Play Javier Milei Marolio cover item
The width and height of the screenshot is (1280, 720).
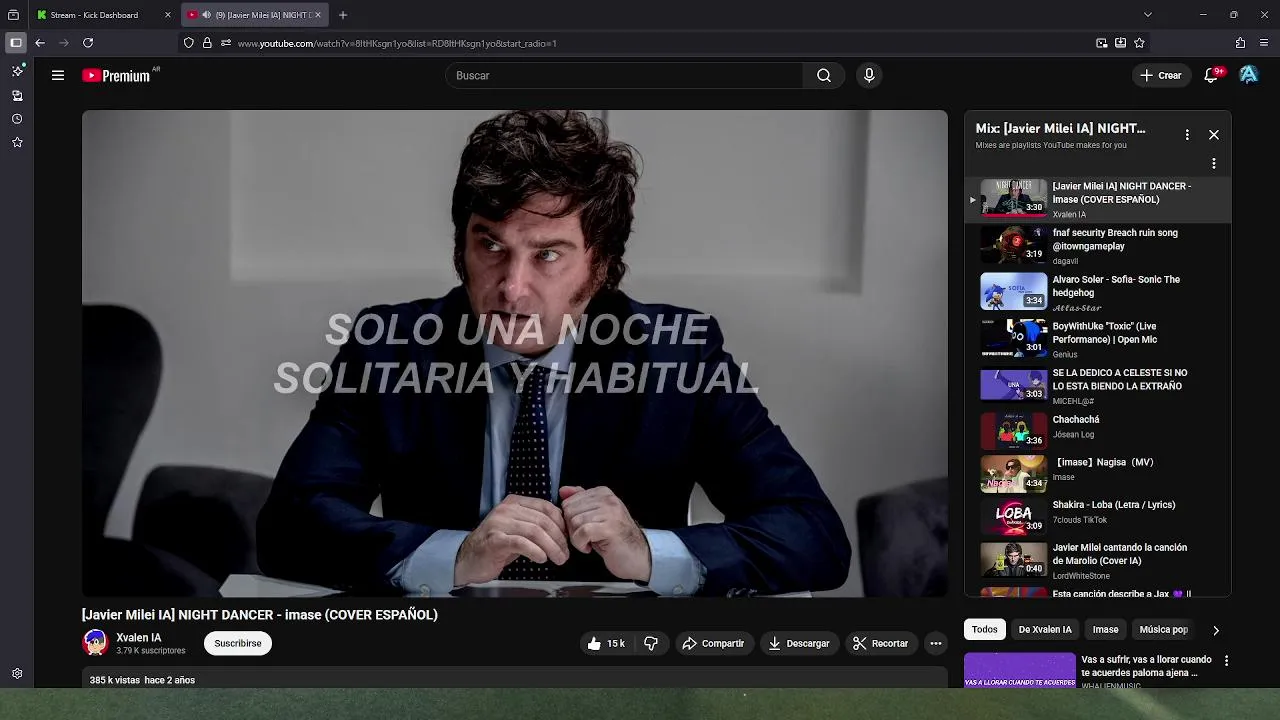tap(1097, 560)
